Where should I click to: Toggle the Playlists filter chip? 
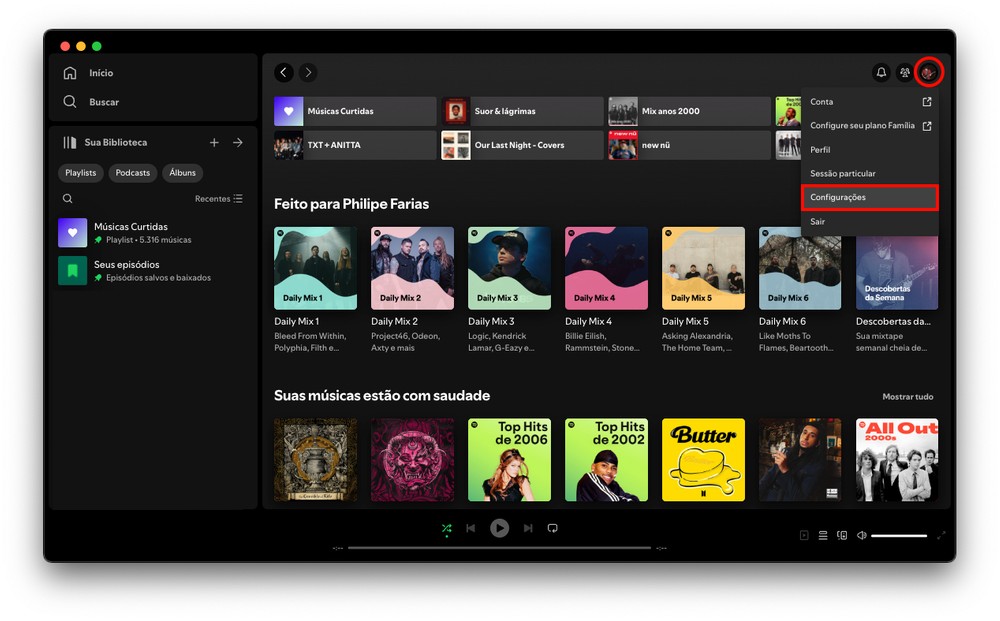pos(81,173)
